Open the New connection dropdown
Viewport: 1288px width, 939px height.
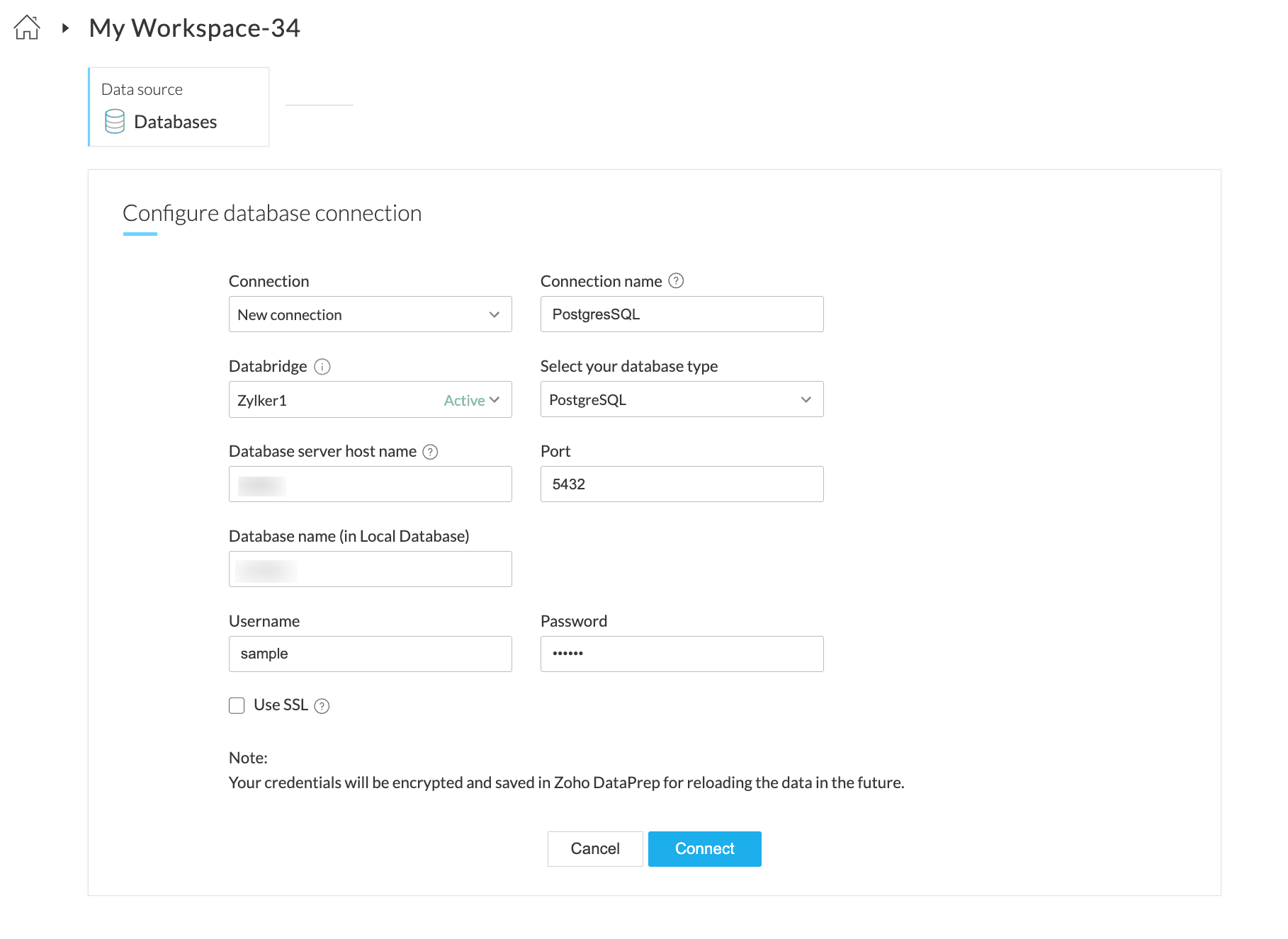coord(370,314)
